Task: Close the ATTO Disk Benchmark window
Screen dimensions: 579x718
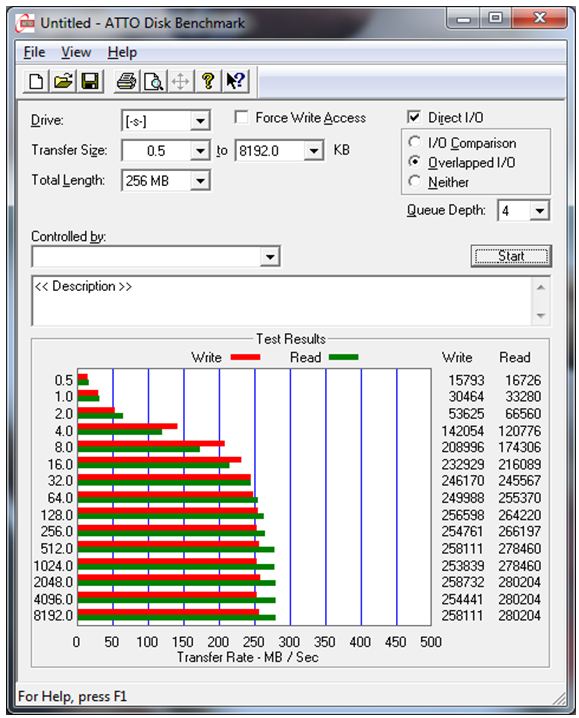Action: (x=540, y=18)
